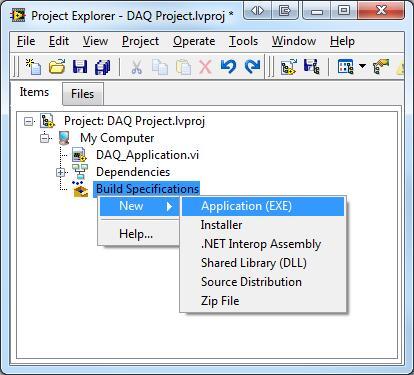Select the Dependencies tree label

[x=133, y=172]
